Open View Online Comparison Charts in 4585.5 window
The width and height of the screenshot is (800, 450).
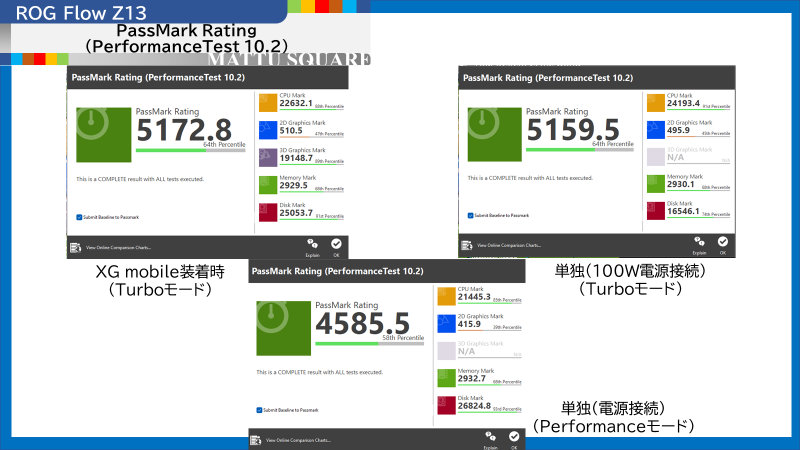(x=298, y=440)
